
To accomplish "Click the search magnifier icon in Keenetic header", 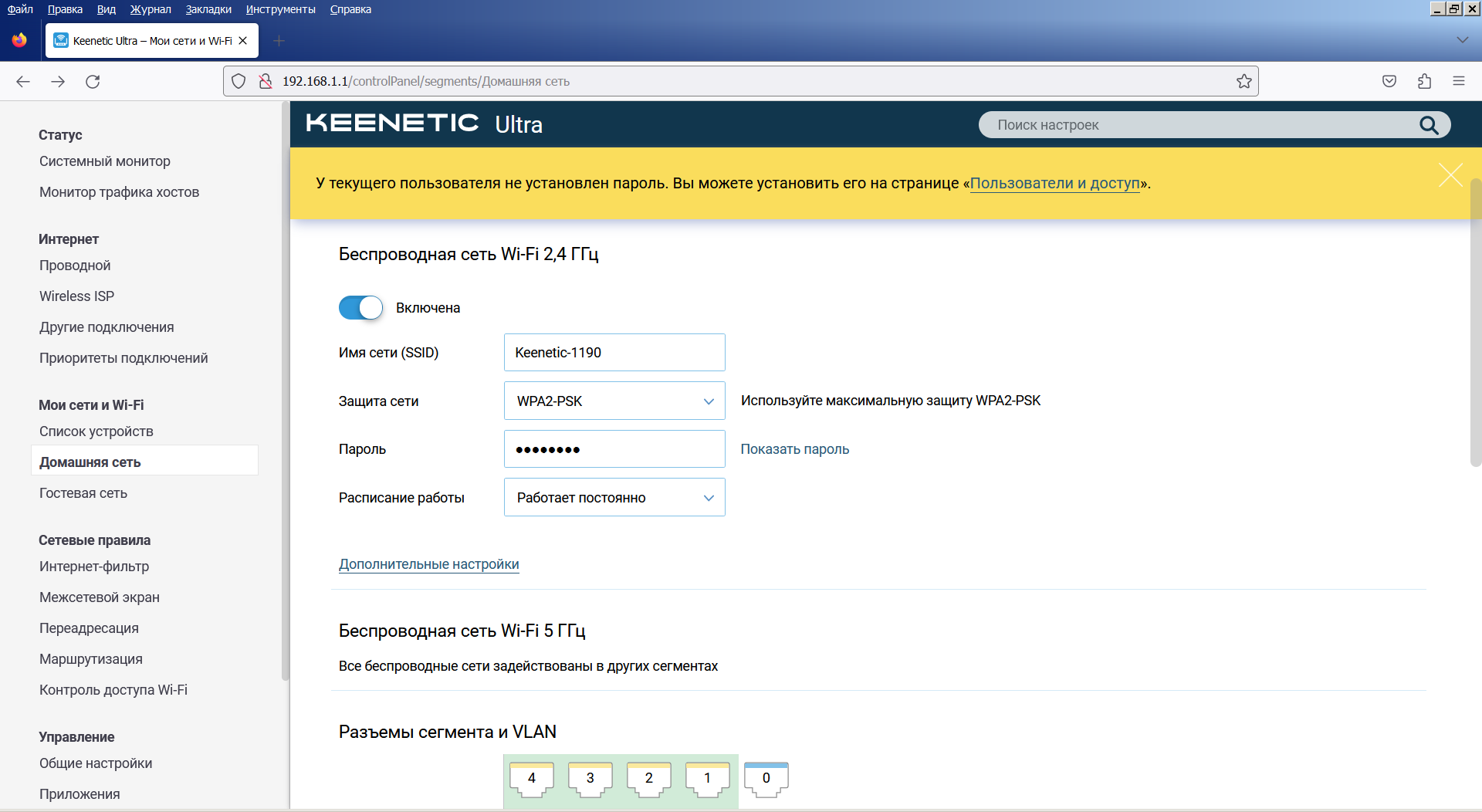I will 1429,125.
